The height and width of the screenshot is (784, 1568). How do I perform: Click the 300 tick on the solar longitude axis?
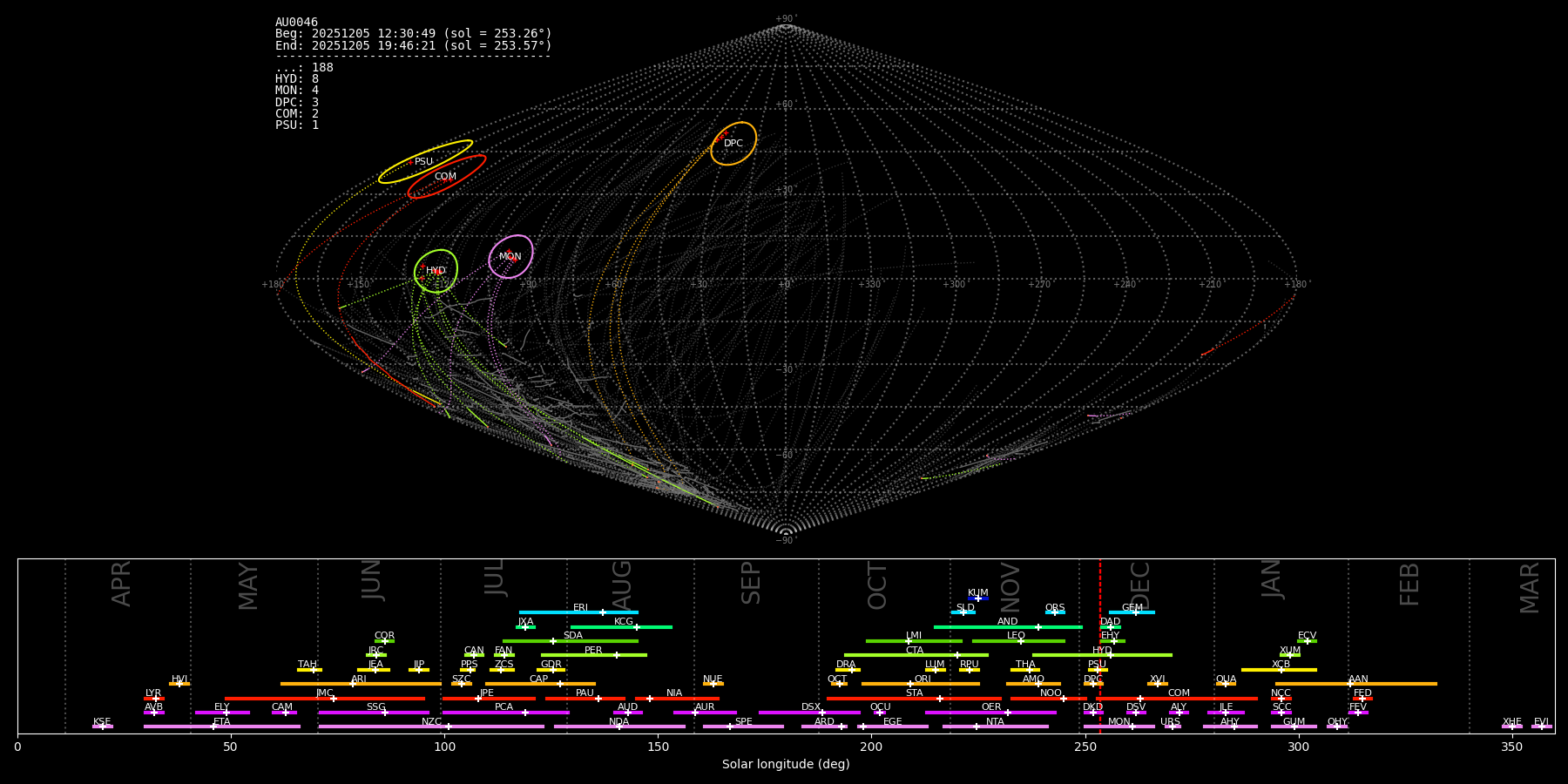click(1298, 747)
